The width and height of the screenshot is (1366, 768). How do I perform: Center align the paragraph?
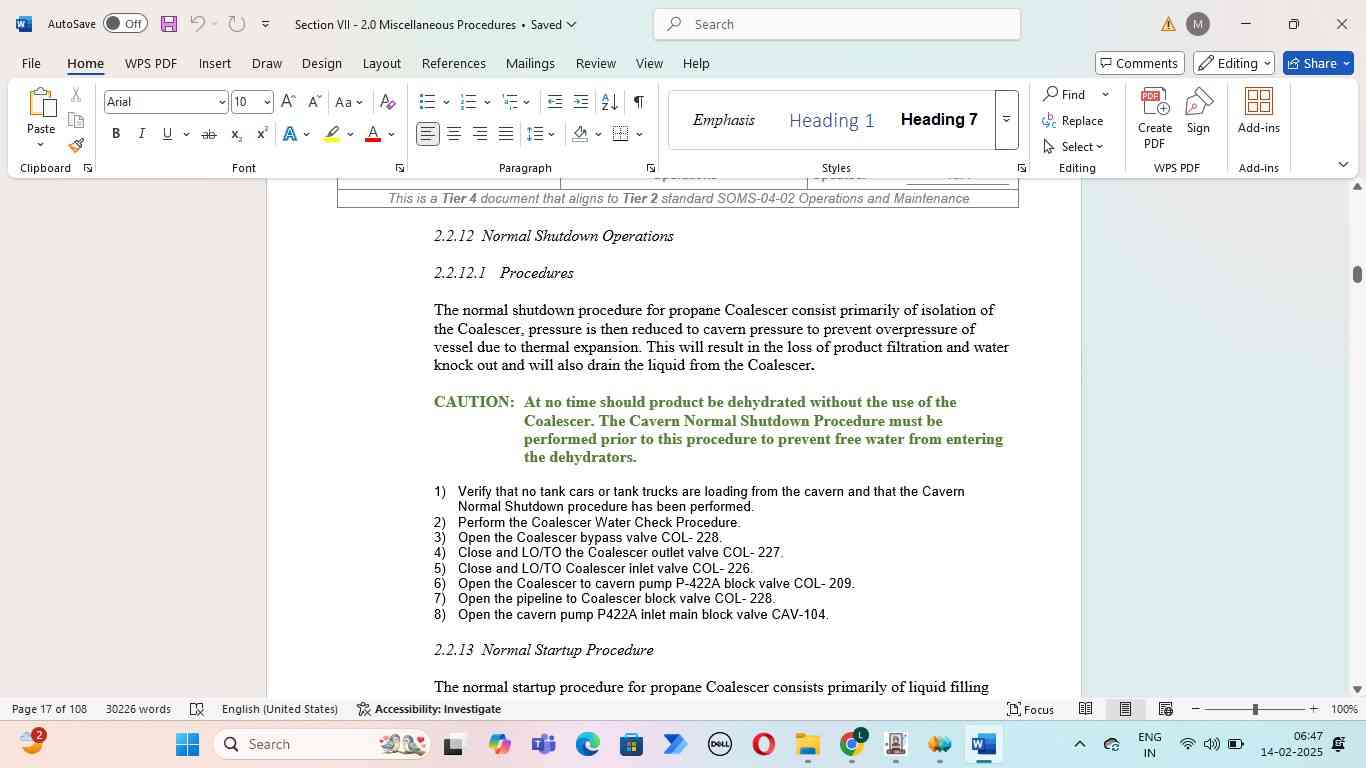point(454,134)
